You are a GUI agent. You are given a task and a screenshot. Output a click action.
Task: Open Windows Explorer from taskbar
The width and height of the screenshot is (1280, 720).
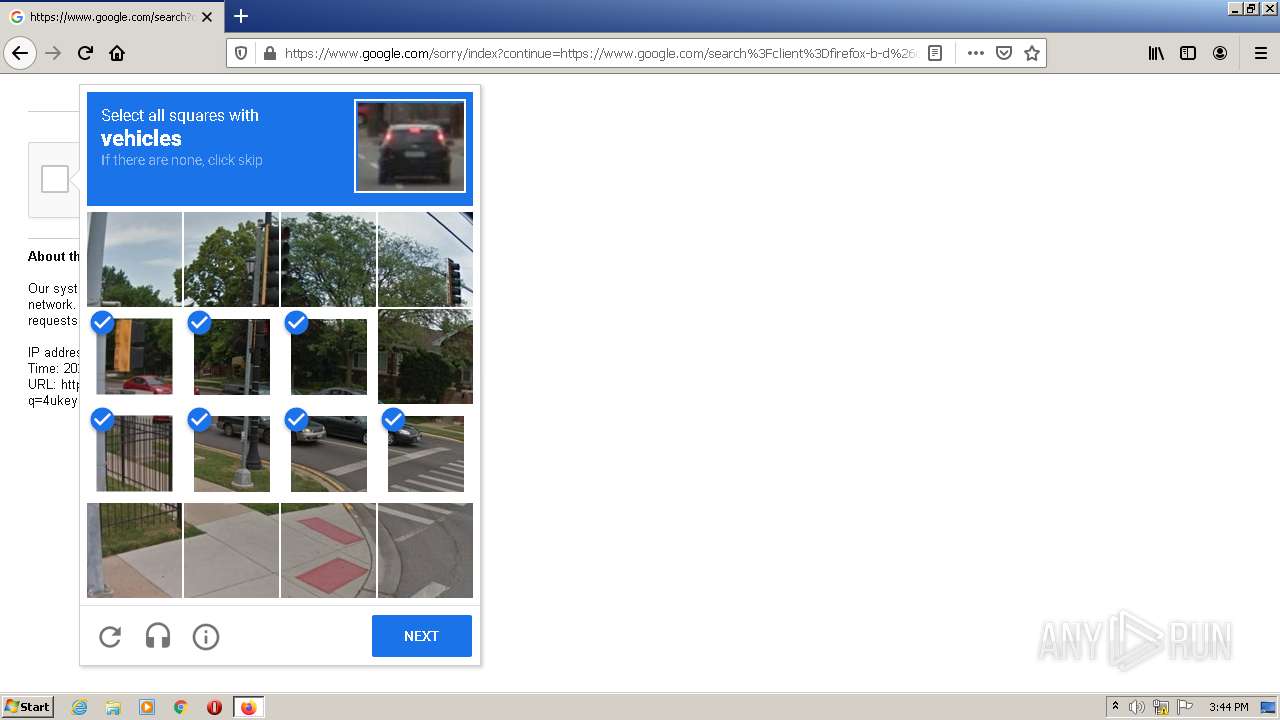click(113, 707)
